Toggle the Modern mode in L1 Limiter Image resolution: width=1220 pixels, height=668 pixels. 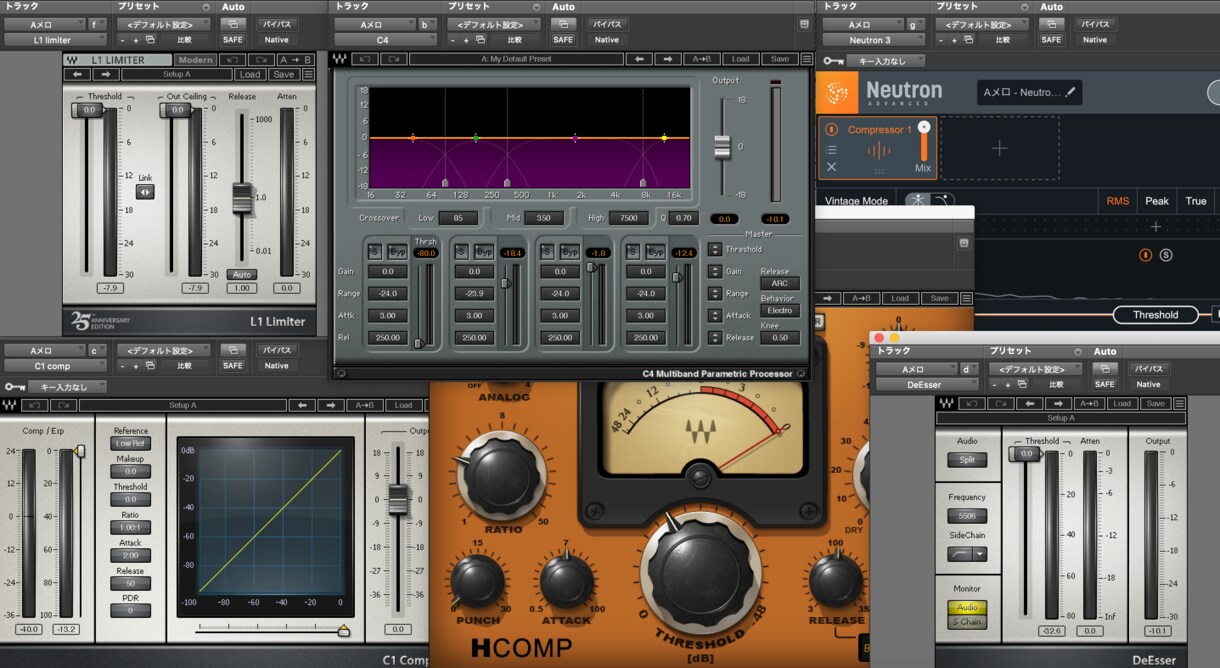(x=195, y=60)
